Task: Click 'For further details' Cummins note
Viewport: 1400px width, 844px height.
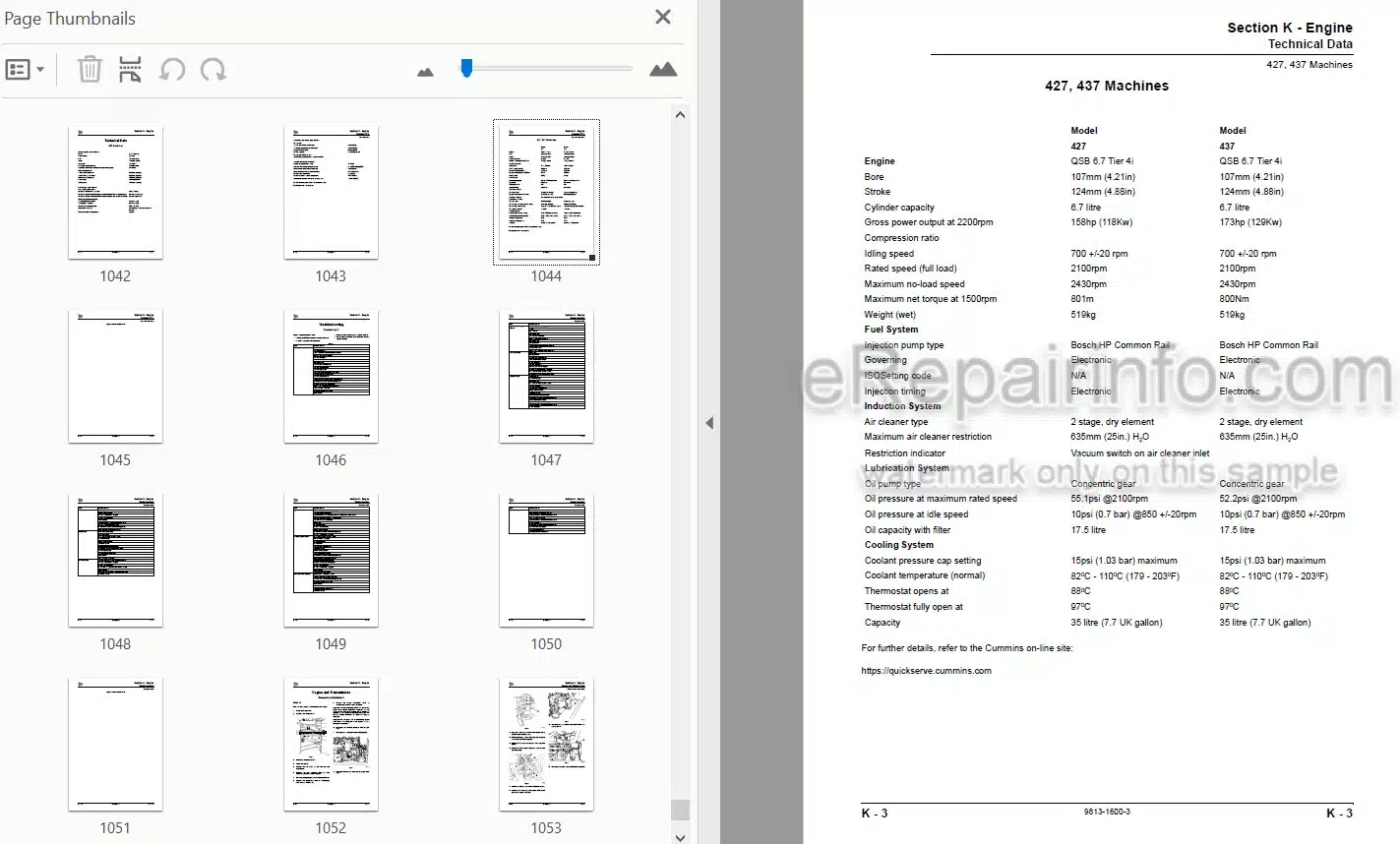Action: [966, 648]
